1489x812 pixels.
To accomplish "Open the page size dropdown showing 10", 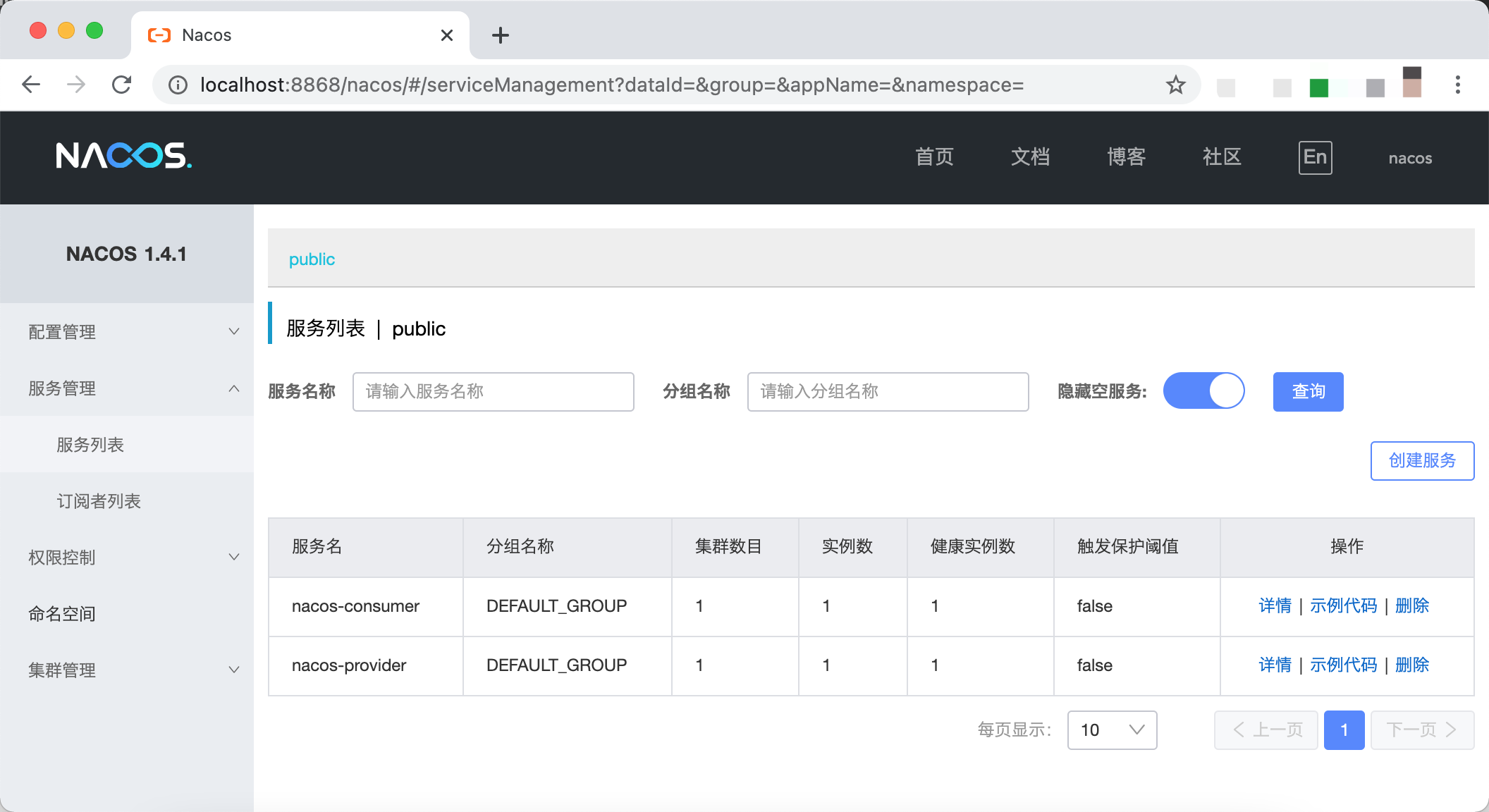I will 1112,730.
